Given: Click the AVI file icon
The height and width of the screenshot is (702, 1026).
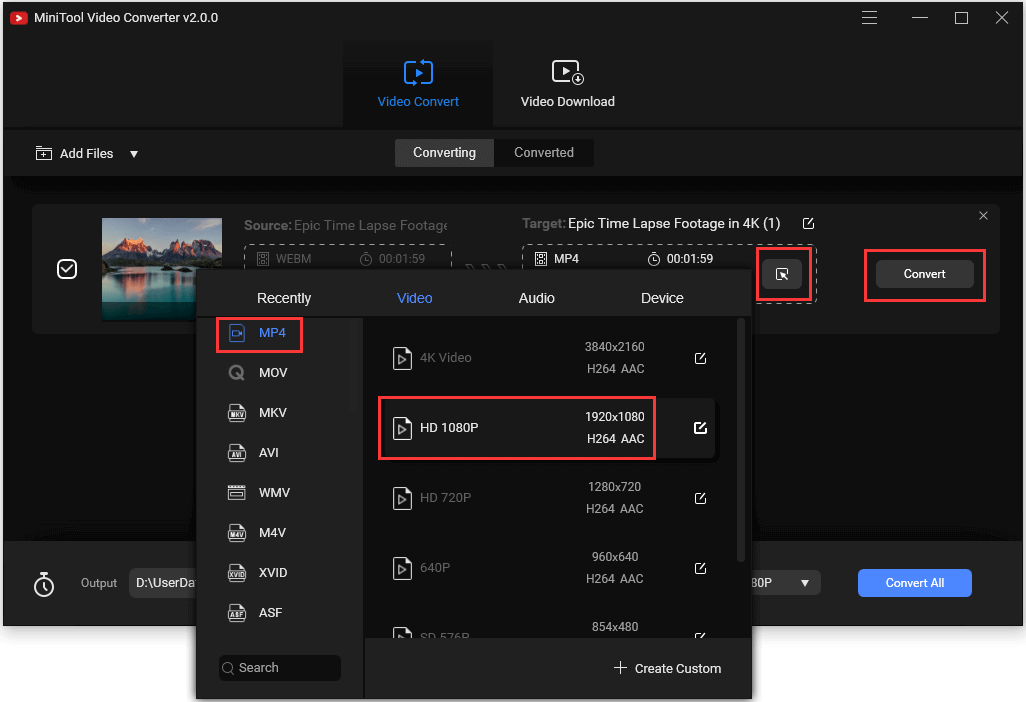Looking at the screenshot, I should coord(236,453).
